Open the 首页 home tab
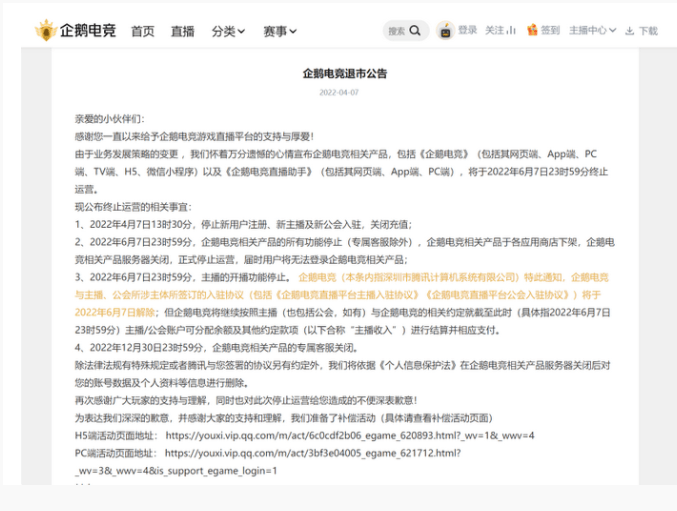This screenshot has width=677, height=511. point(142,31)
